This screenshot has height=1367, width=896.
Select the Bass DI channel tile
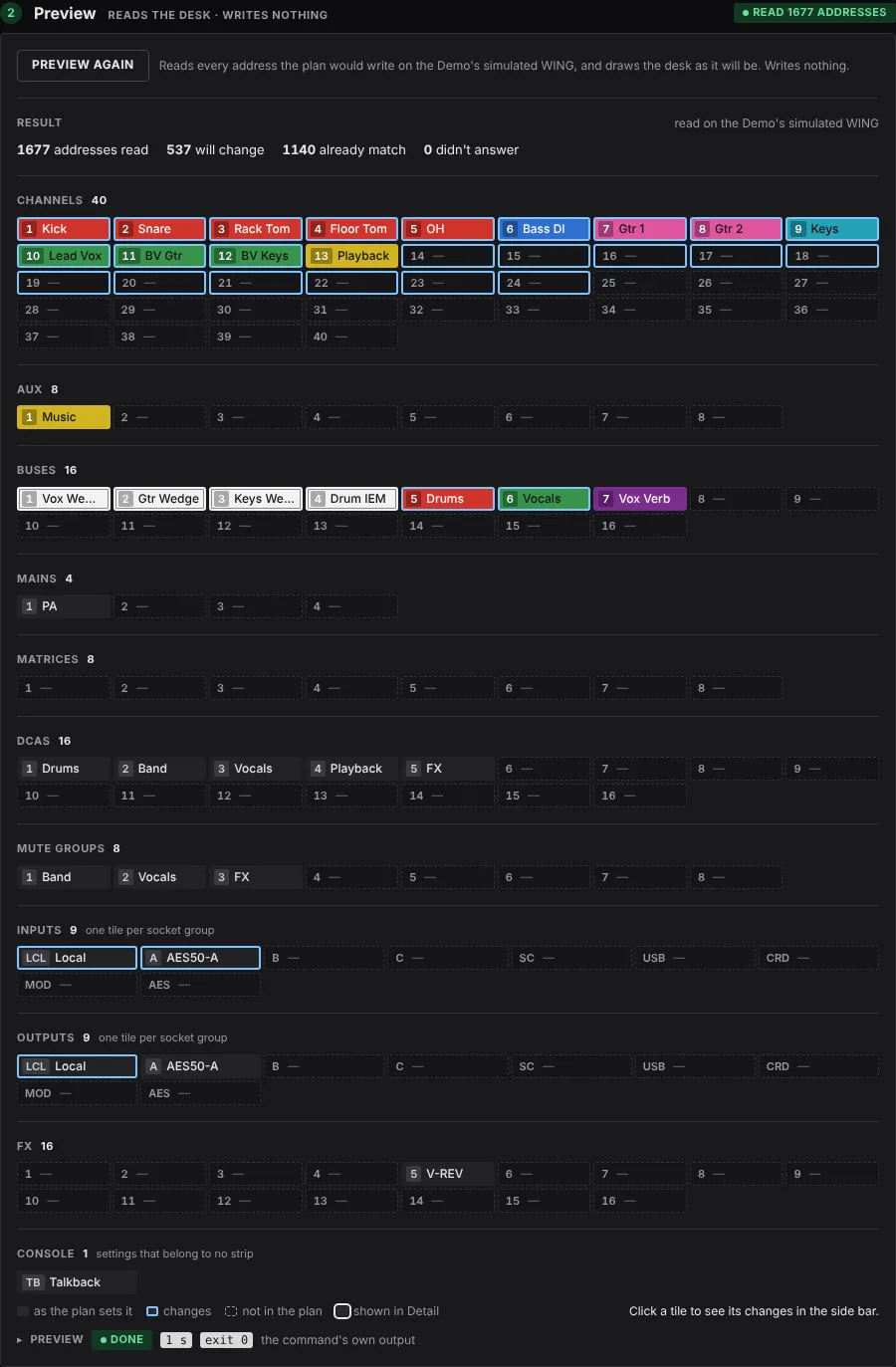coord(545,229)
